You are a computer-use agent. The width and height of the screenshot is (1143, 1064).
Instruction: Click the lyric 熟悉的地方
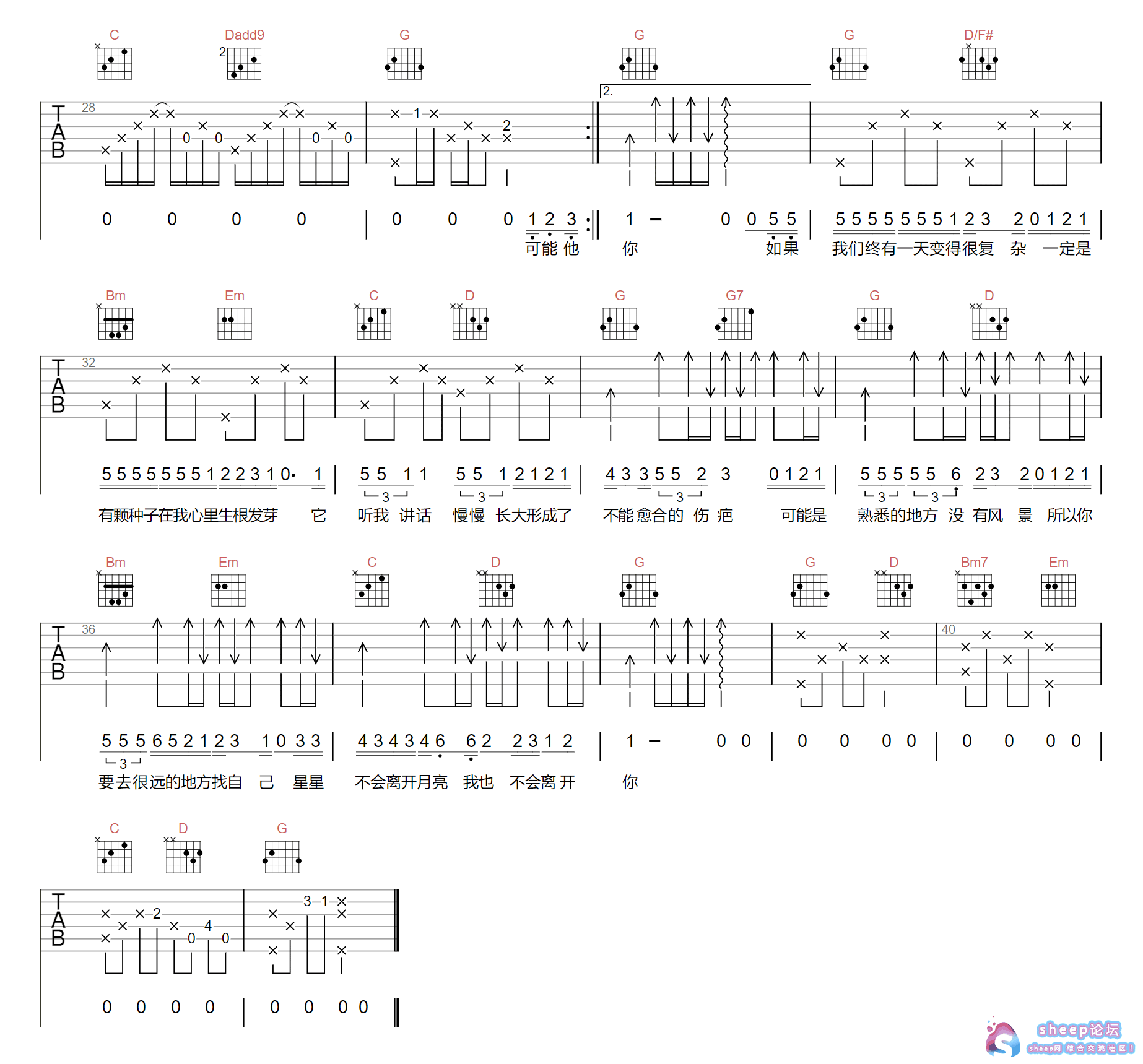897,516
